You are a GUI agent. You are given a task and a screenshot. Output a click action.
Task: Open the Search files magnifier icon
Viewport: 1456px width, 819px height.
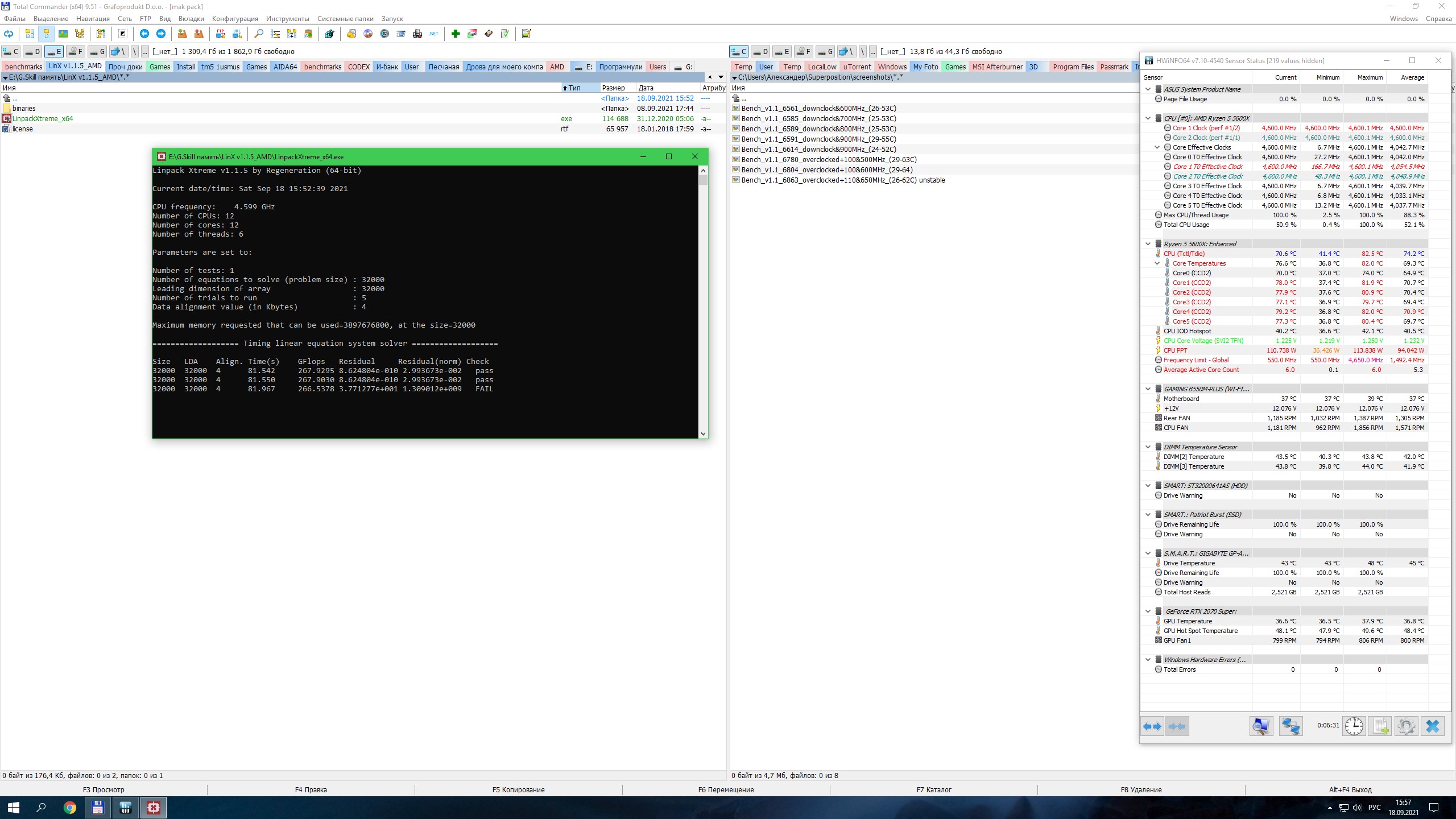[x=259, y=34]
